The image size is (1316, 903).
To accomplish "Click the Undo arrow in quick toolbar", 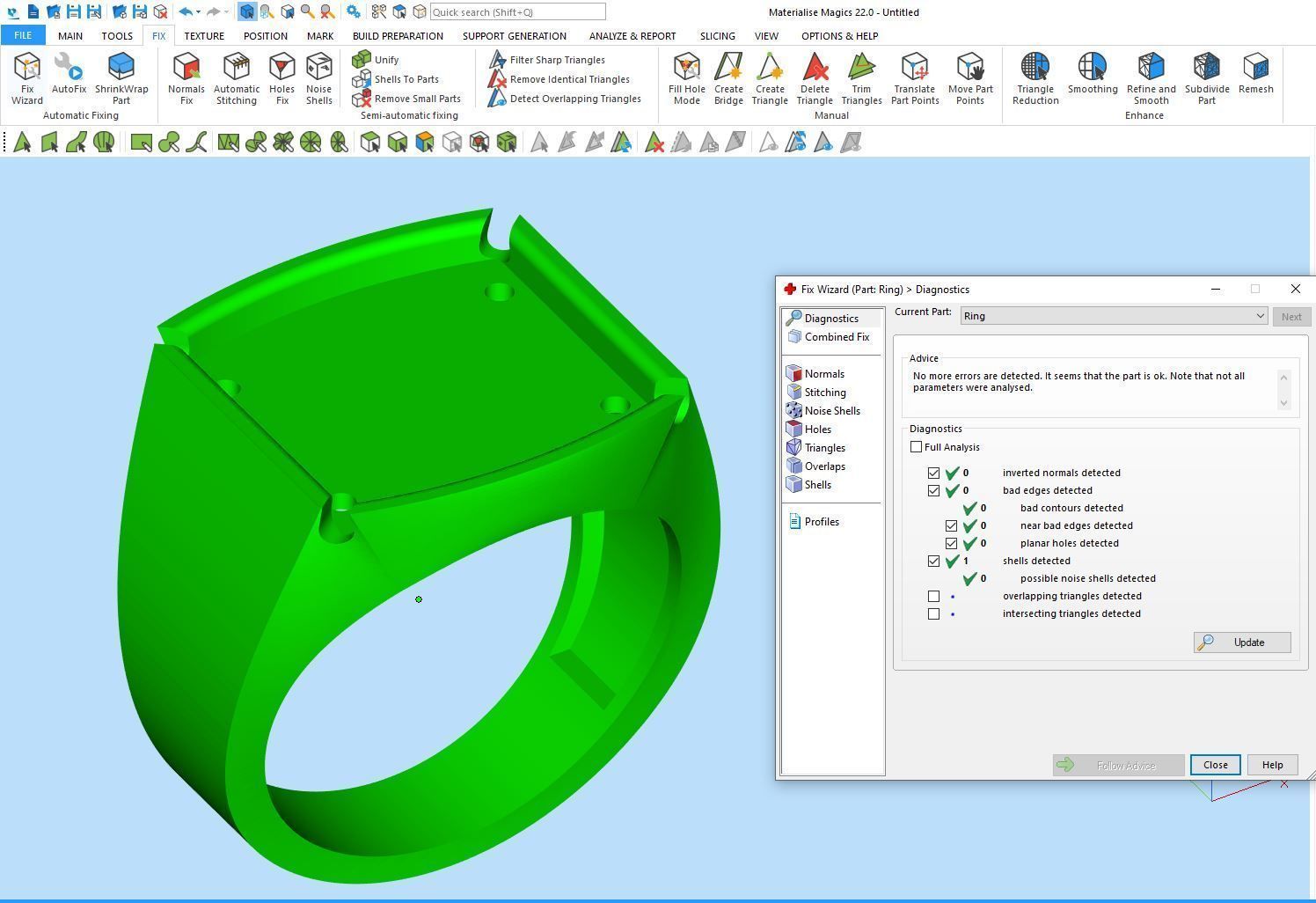I will click(185, 11).
